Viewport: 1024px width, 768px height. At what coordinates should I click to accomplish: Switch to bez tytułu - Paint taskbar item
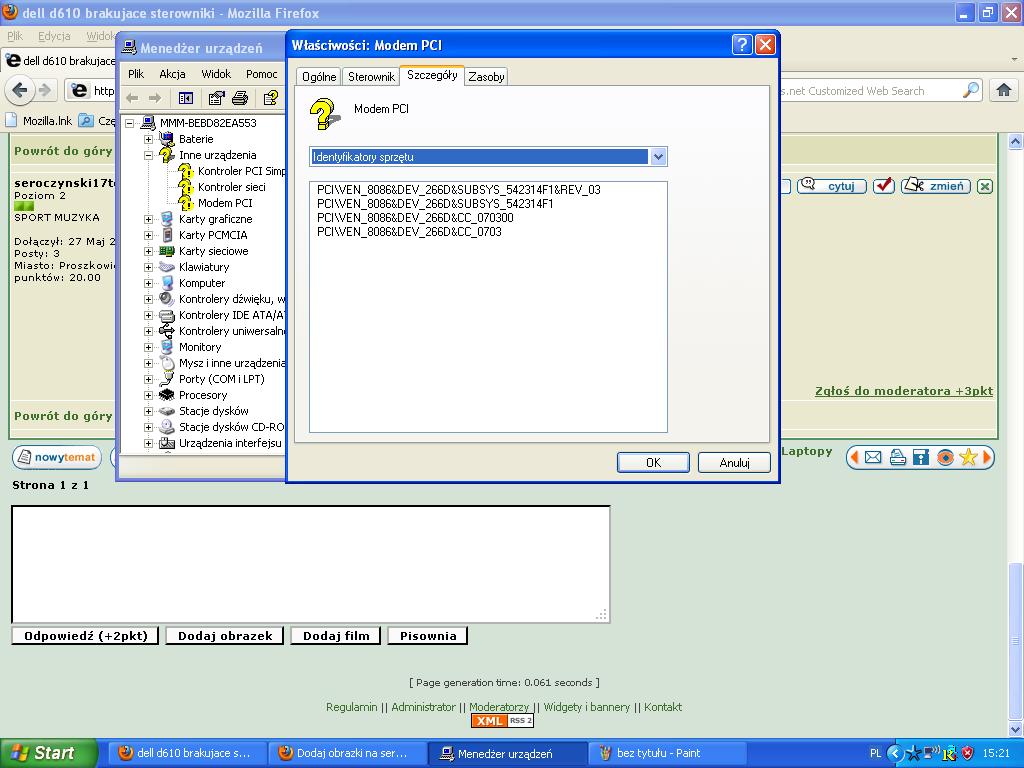667,753
